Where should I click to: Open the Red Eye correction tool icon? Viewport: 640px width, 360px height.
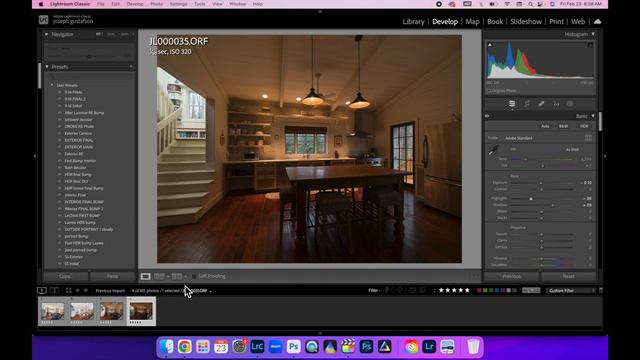(556, 104)
